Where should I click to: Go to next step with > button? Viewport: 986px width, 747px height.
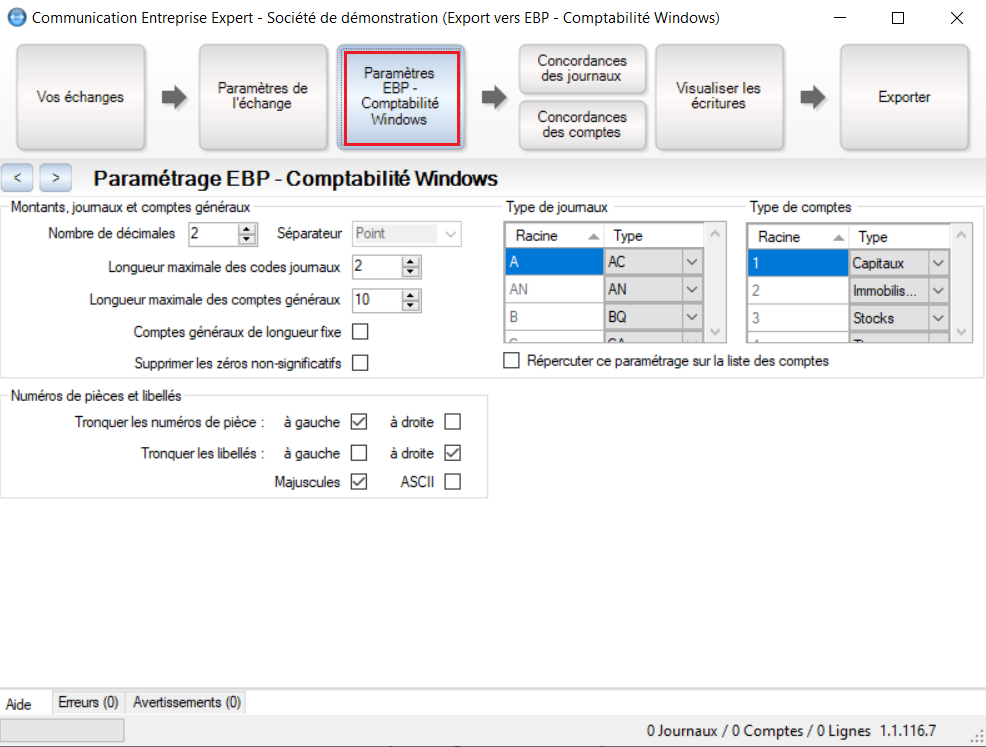[55, 178]
